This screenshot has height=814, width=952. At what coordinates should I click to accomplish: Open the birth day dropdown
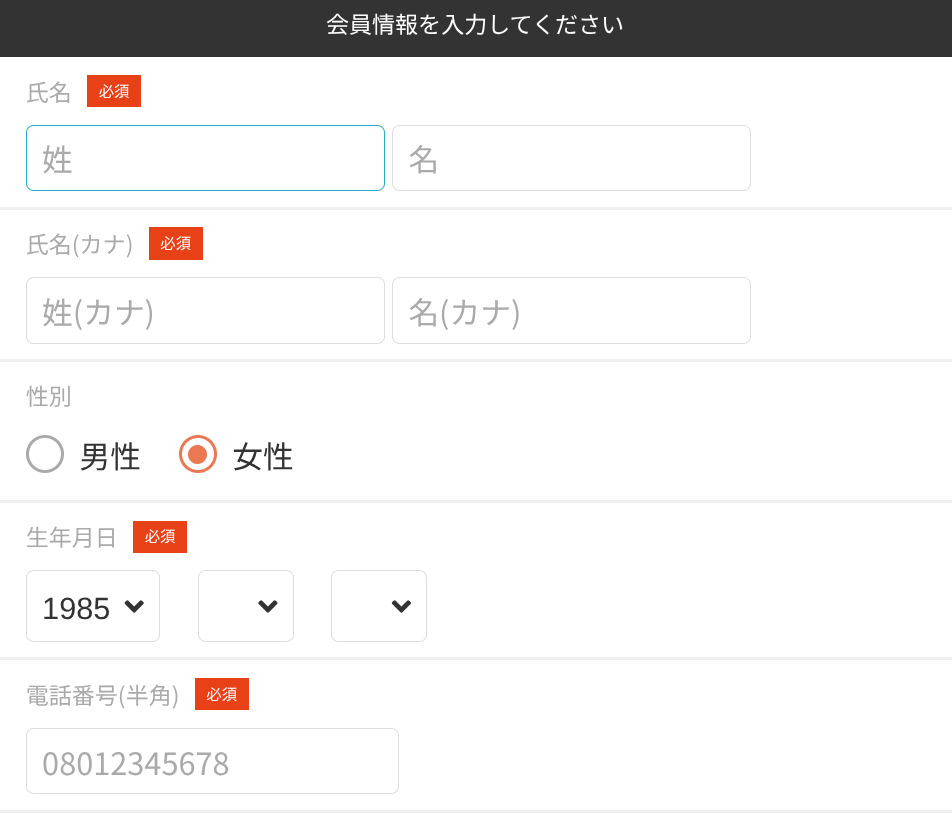[x=378, y=606]
